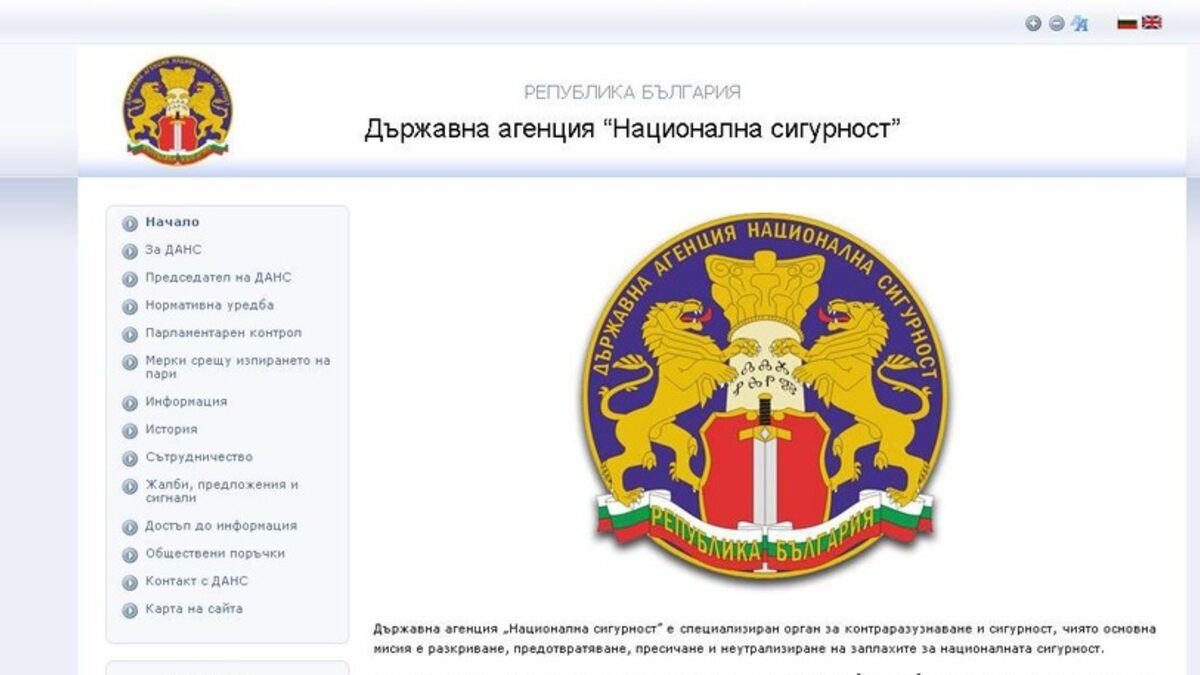Increase the font size with plus icon

point(1033,24)
